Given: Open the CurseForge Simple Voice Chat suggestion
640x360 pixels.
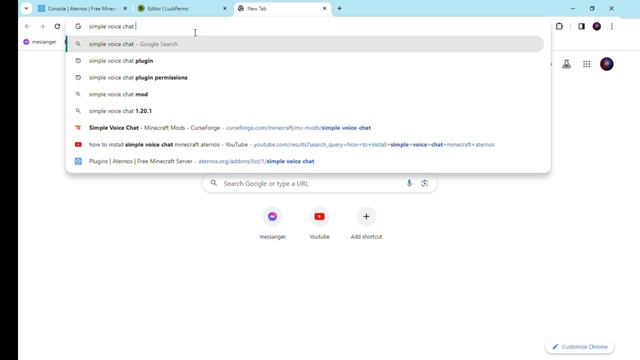Looking at the screenshot, I should click(x=305, y=128).
